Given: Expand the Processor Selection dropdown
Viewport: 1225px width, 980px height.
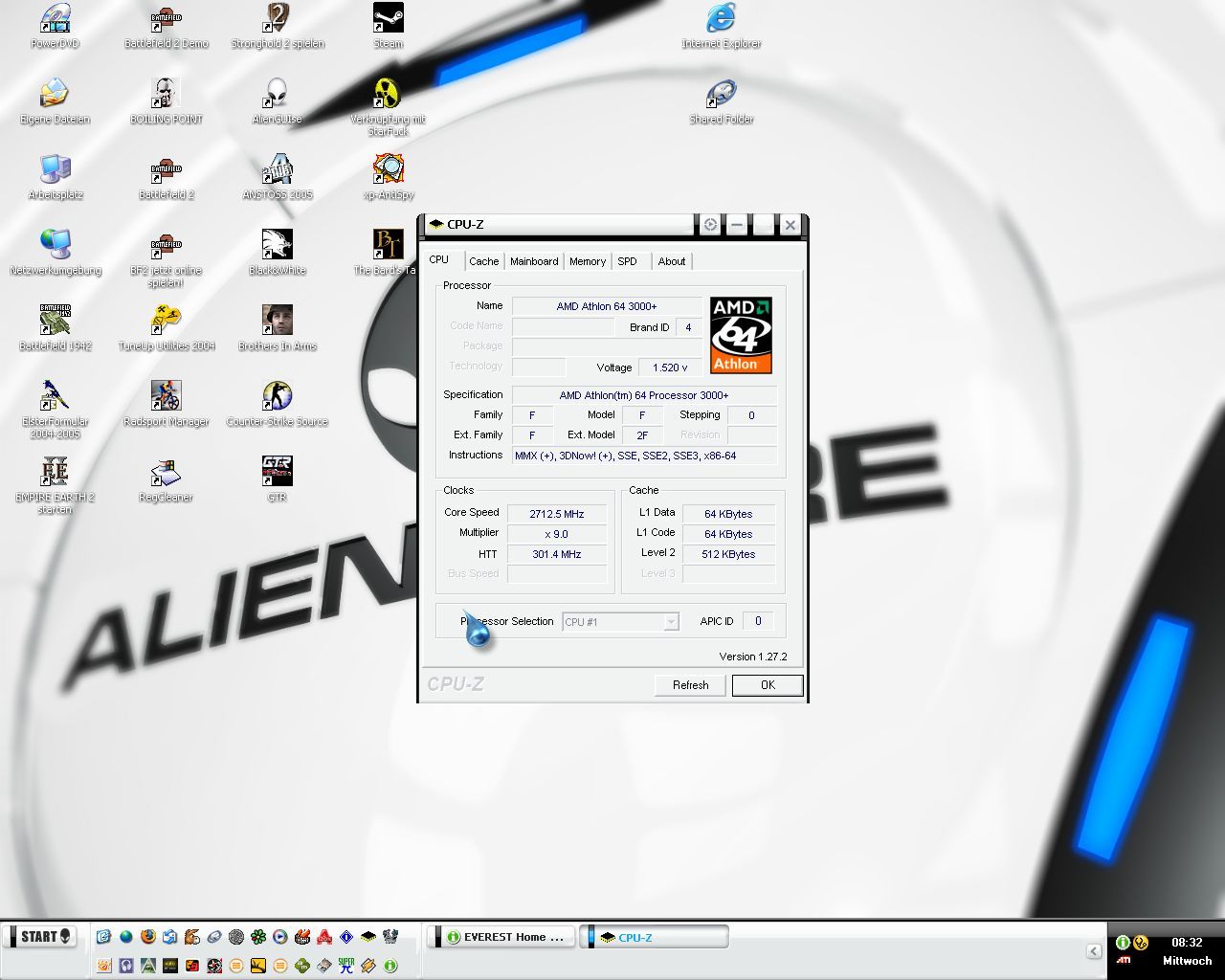Looking at the screenshot, I should click(671, 622).
